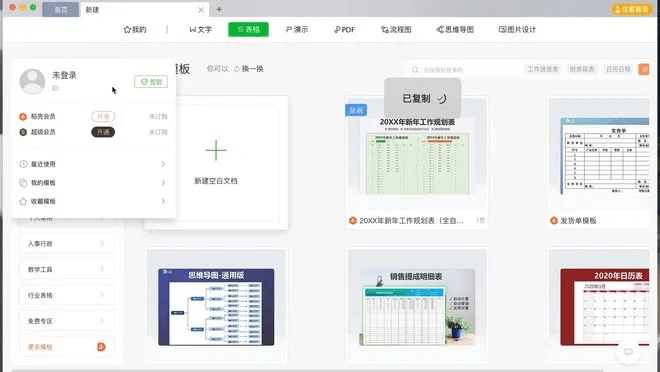Image resolution: width=660 pixels, height=372 pixels.
Task: Expand the 教学工具 category
Action: click(67, 269)
